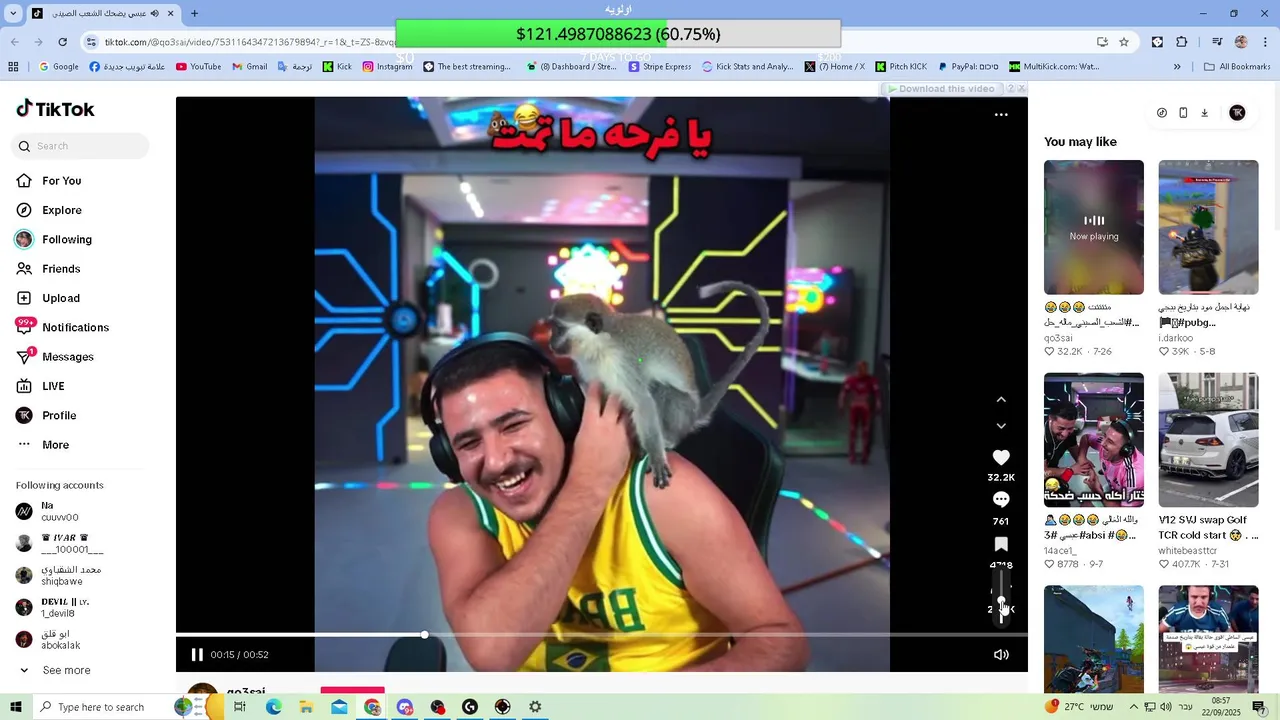
Task: Open the coins icon in TikTok header
Action: tap(1161, 113)
